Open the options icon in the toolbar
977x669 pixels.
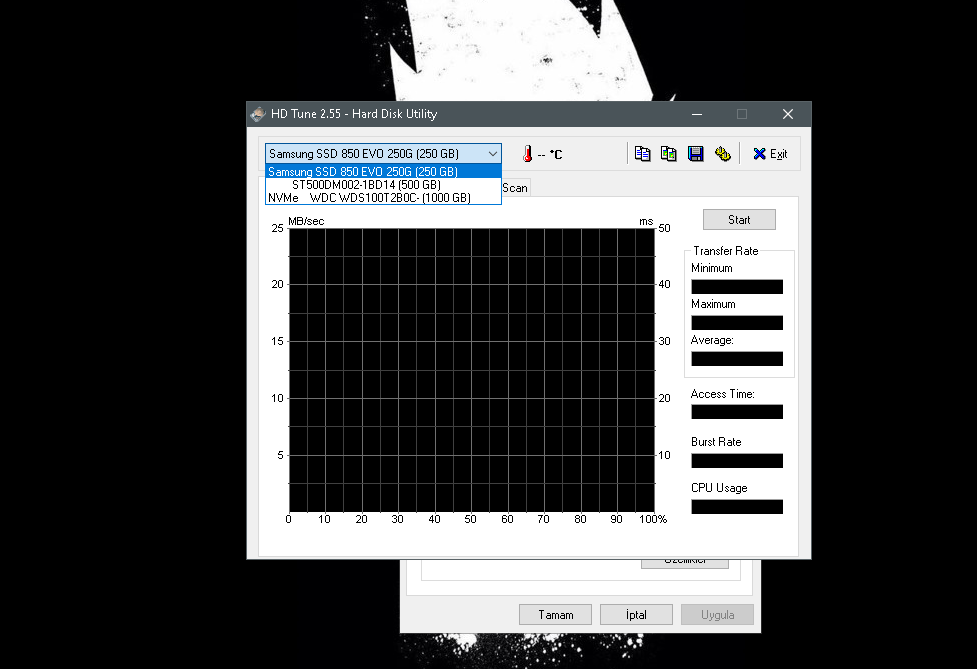click(x=722, y=153)
